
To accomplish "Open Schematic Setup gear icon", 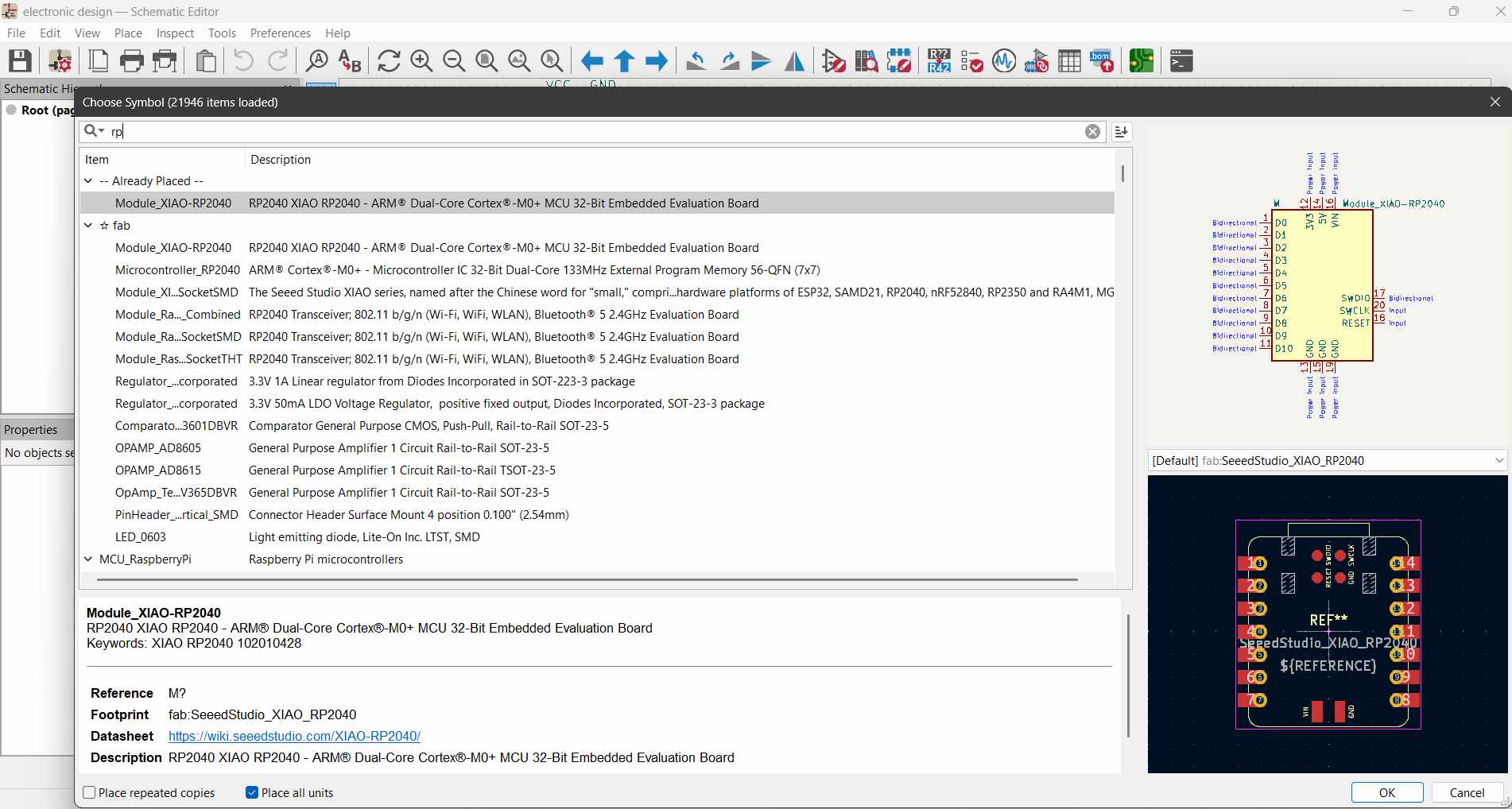I will tap(60, 61).
